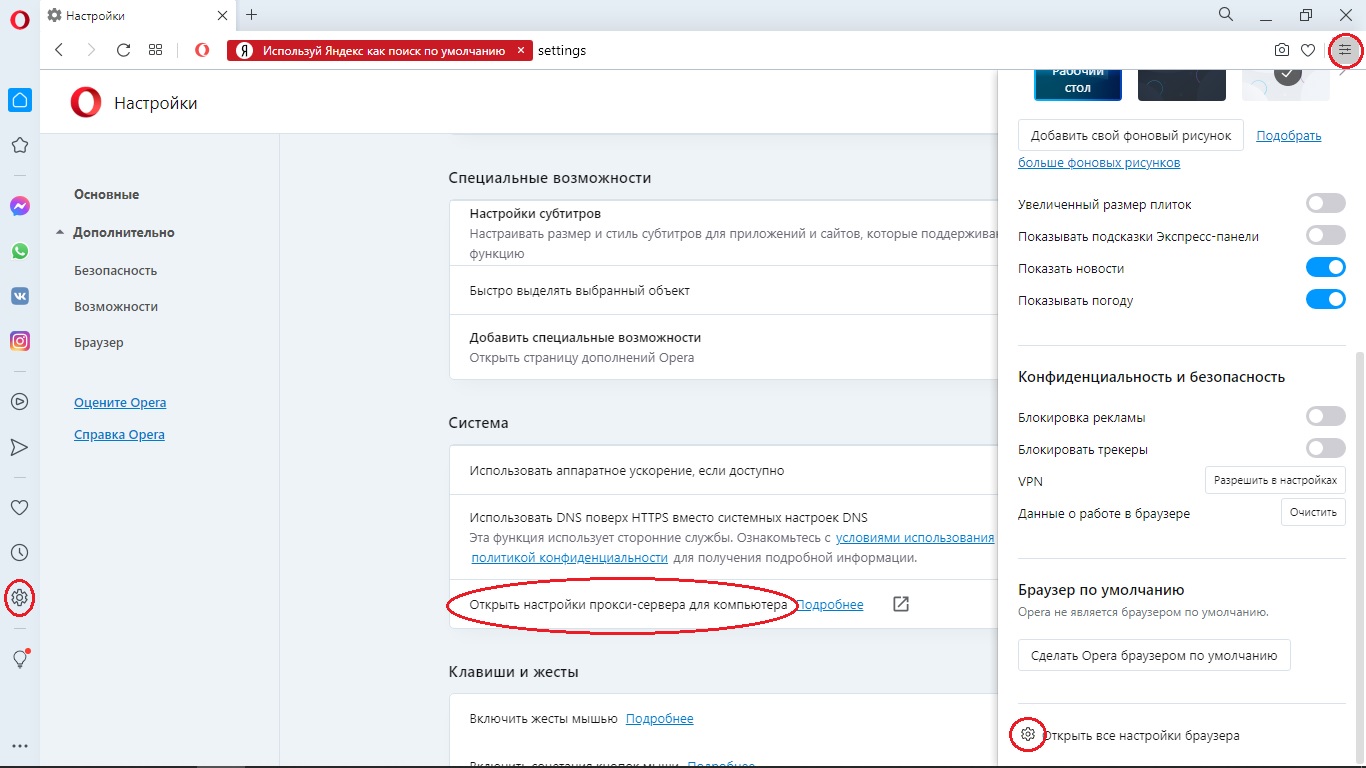Turn off Показать новости switch
Image resolution: width=1366 pixels, height=768 pixels.
coord(1325,268)
